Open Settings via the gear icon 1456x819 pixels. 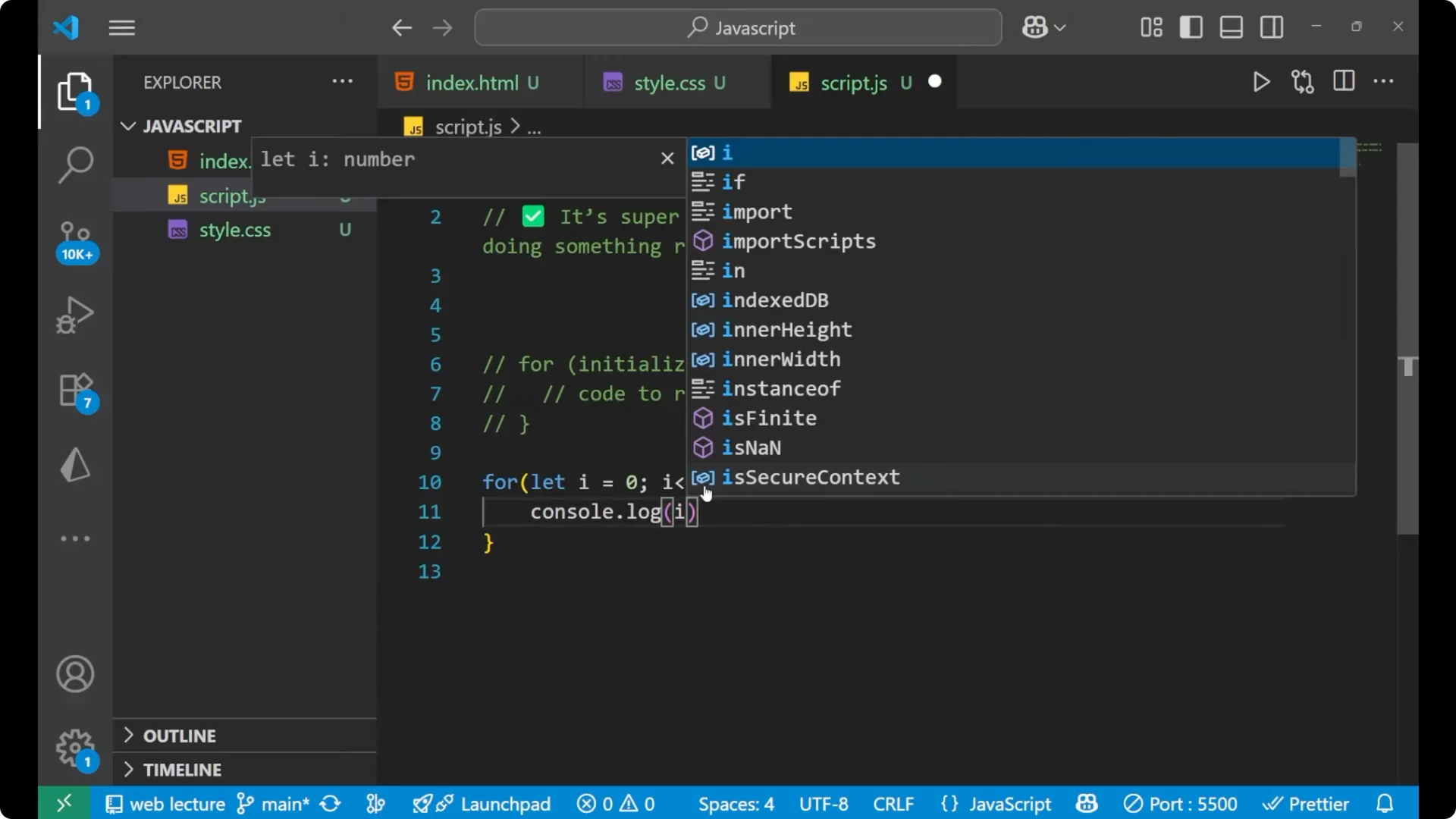tap(75, 748)
